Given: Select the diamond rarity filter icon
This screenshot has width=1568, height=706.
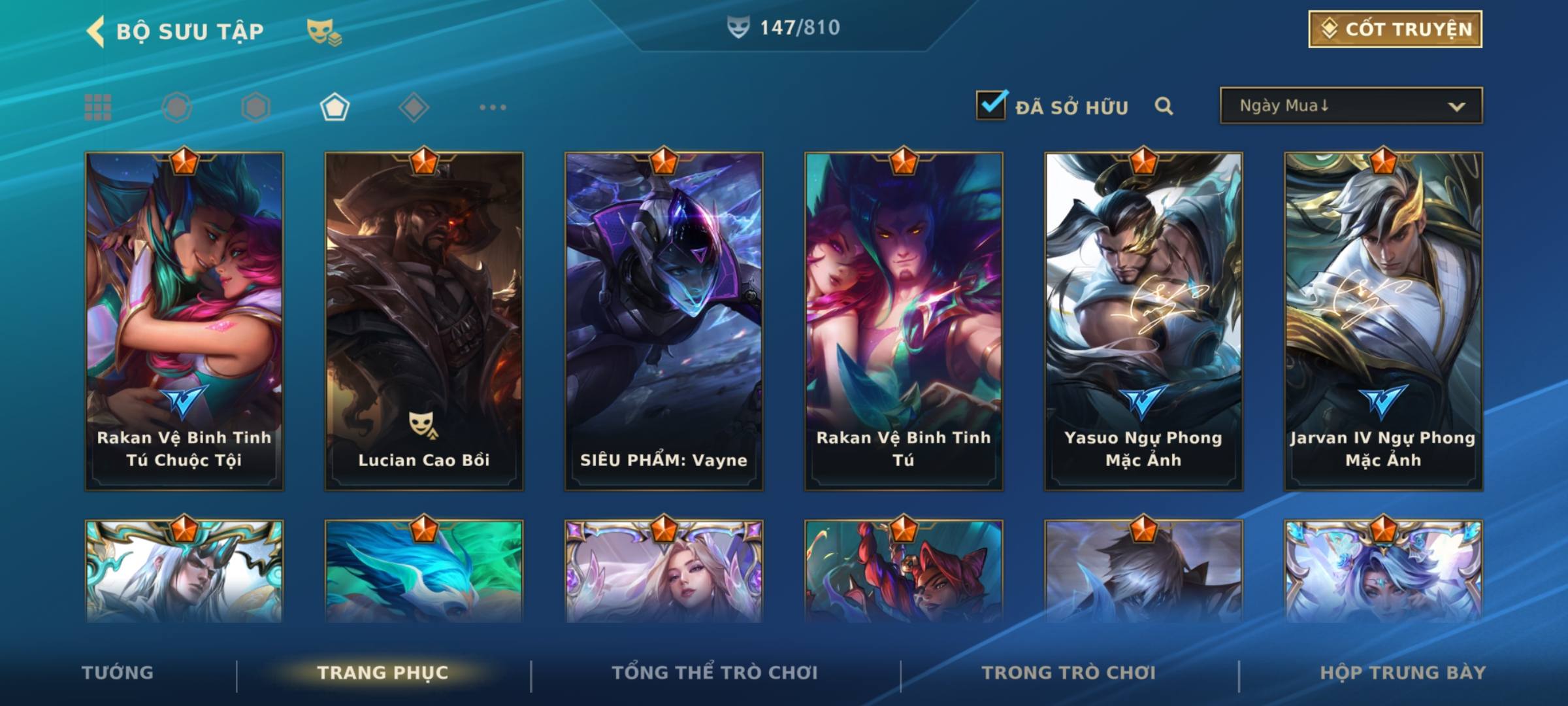Looking at the screenshot, I should [x=414, y=107].
